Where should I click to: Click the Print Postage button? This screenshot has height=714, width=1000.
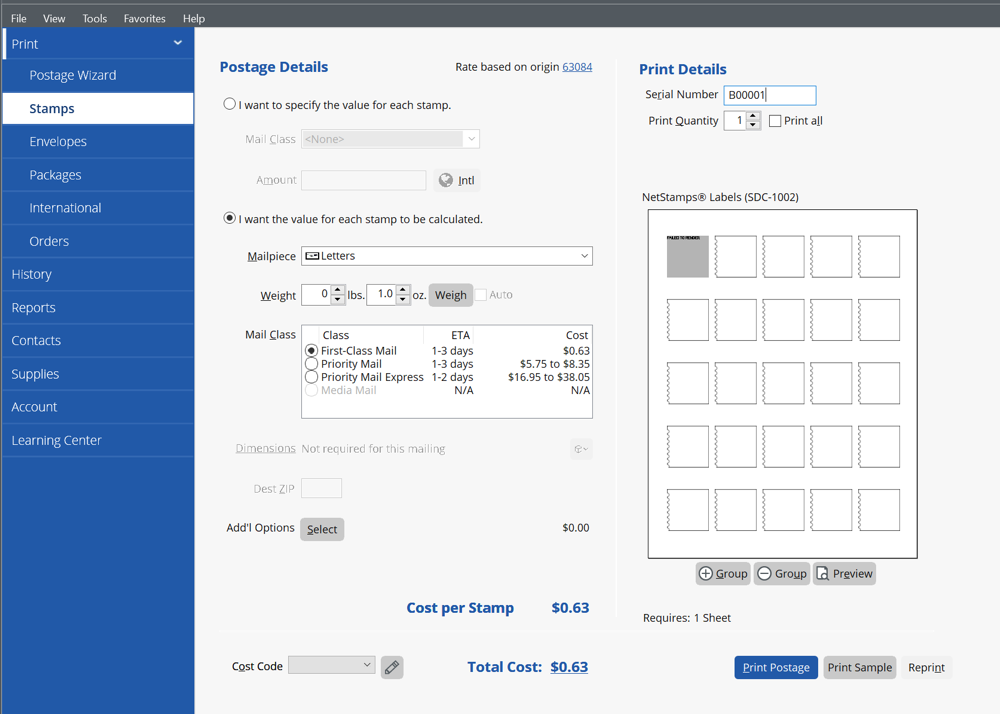click(x=776, y=667)
